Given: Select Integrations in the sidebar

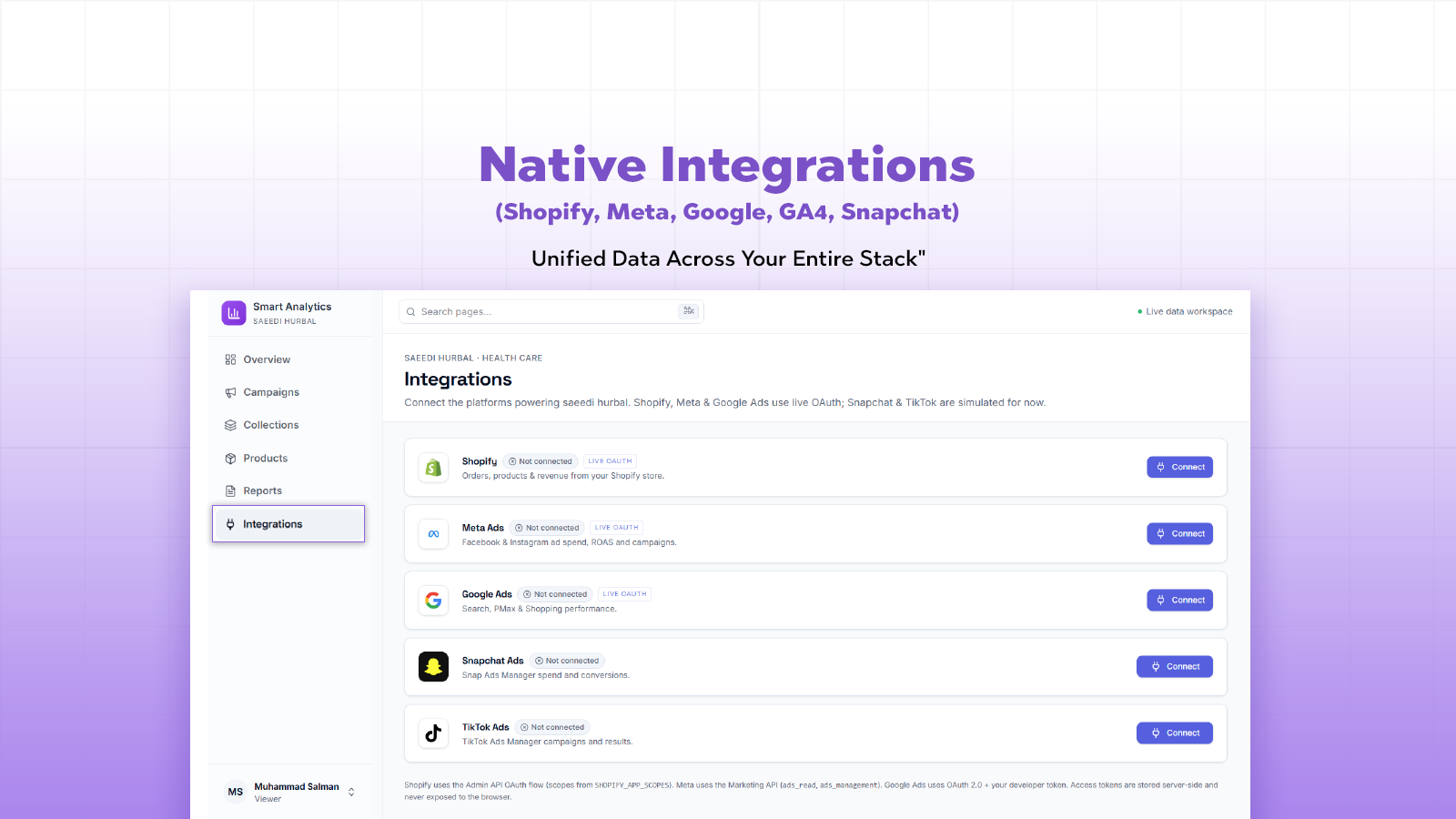Looking at the screenshot, I should [x=288, y=524].
